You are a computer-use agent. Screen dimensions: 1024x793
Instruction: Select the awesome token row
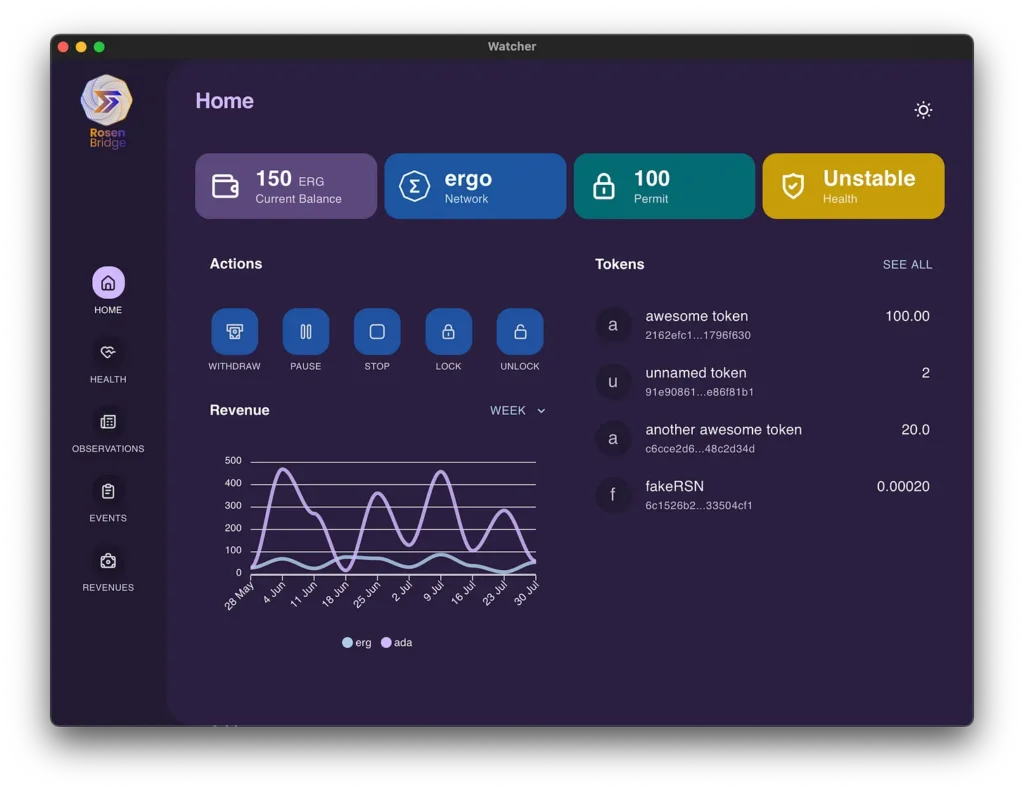[762, 325]
